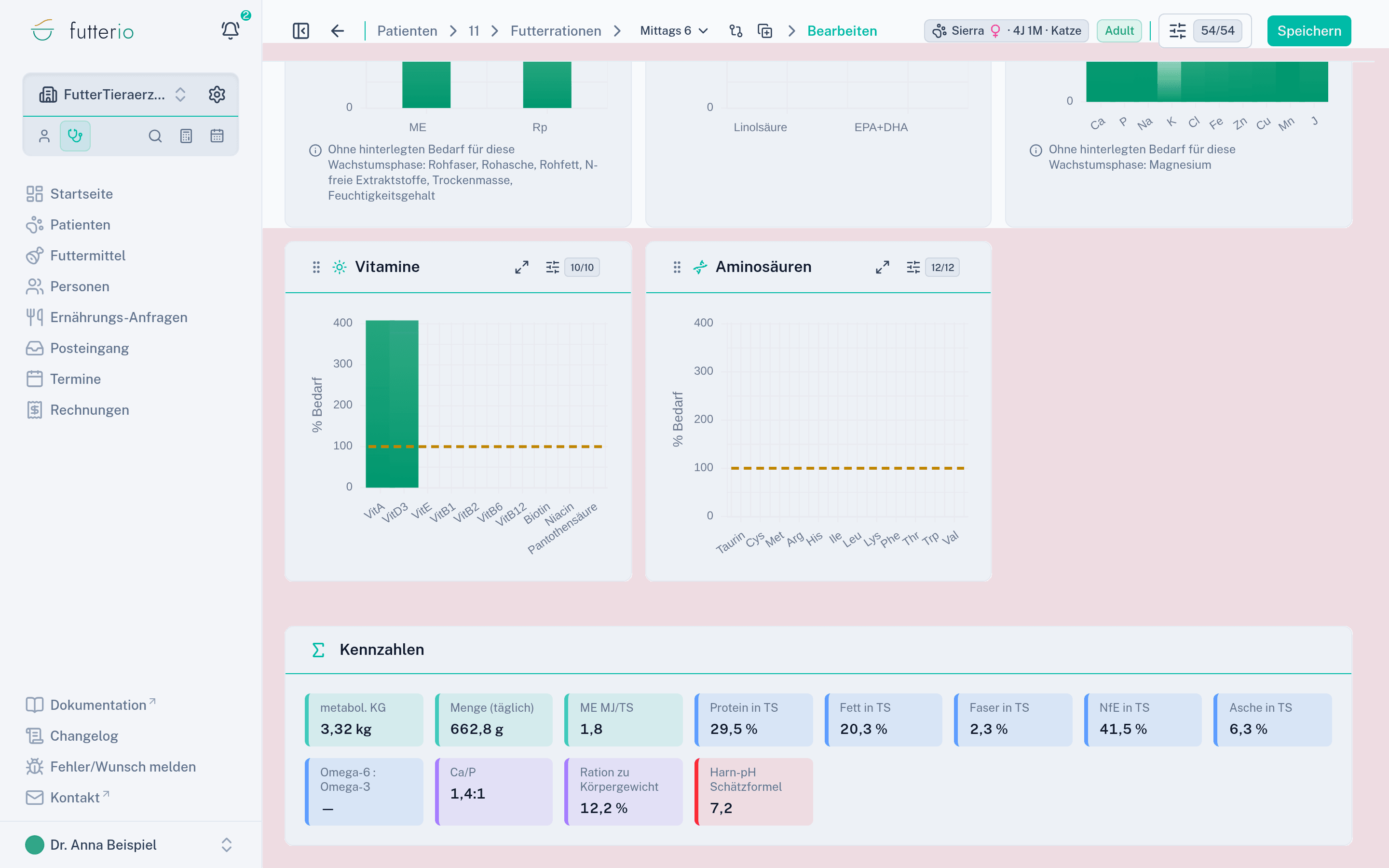1389x868 pixels.
Task: Click breadcrumb patient number 11
Action: [x=474, y=31]
